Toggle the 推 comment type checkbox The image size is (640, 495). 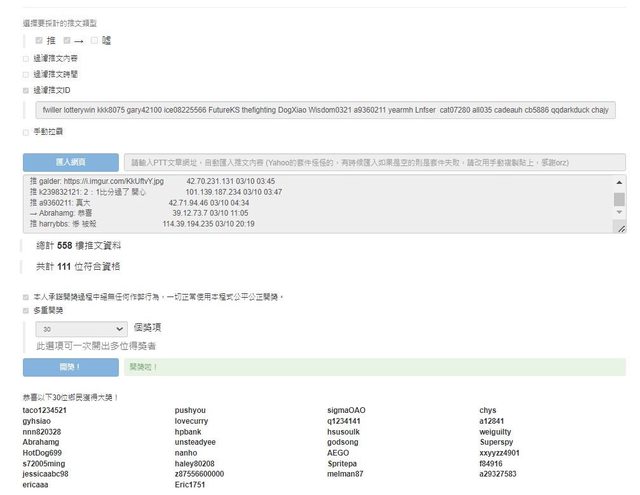point(39,41)
